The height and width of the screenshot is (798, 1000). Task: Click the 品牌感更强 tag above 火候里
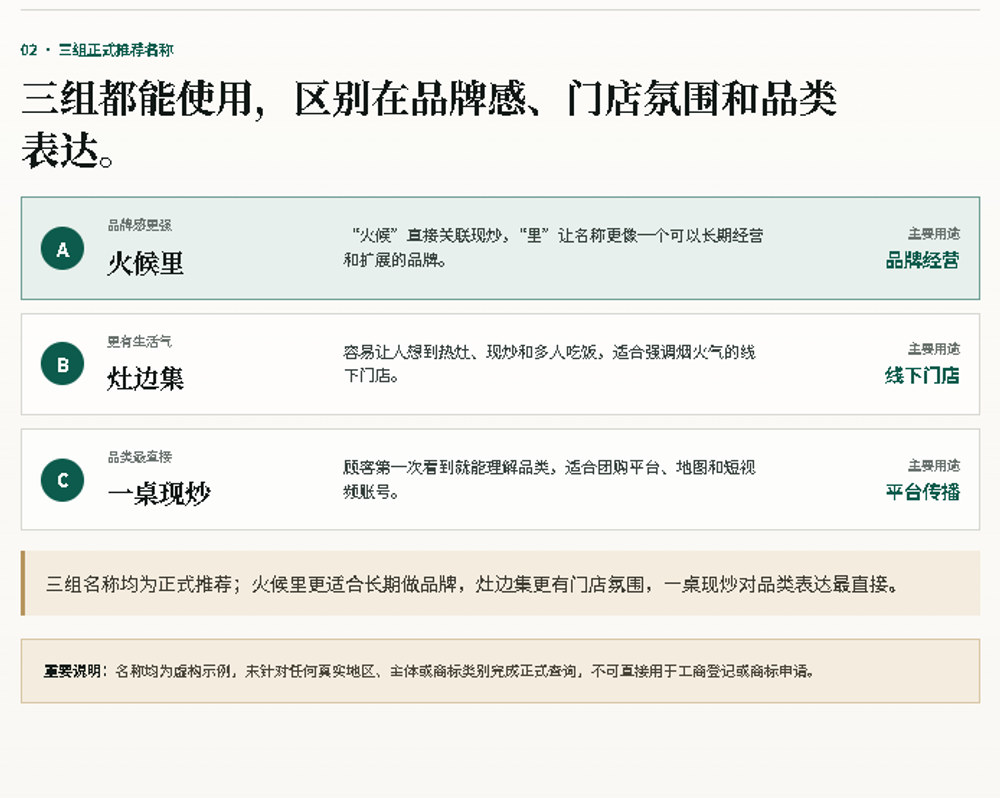click(x=140, y=225)
